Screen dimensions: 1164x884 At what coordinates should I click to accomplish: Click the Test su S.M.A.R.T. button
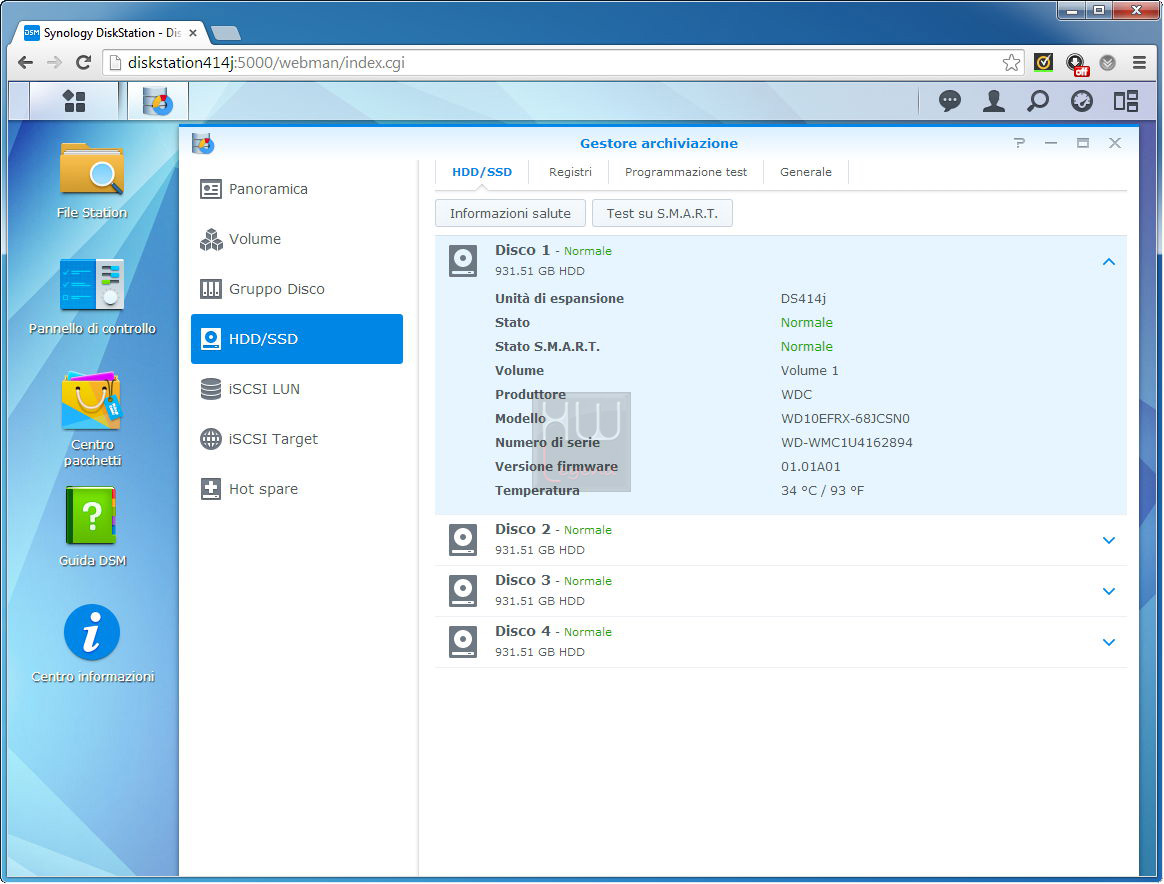point(662,213)
